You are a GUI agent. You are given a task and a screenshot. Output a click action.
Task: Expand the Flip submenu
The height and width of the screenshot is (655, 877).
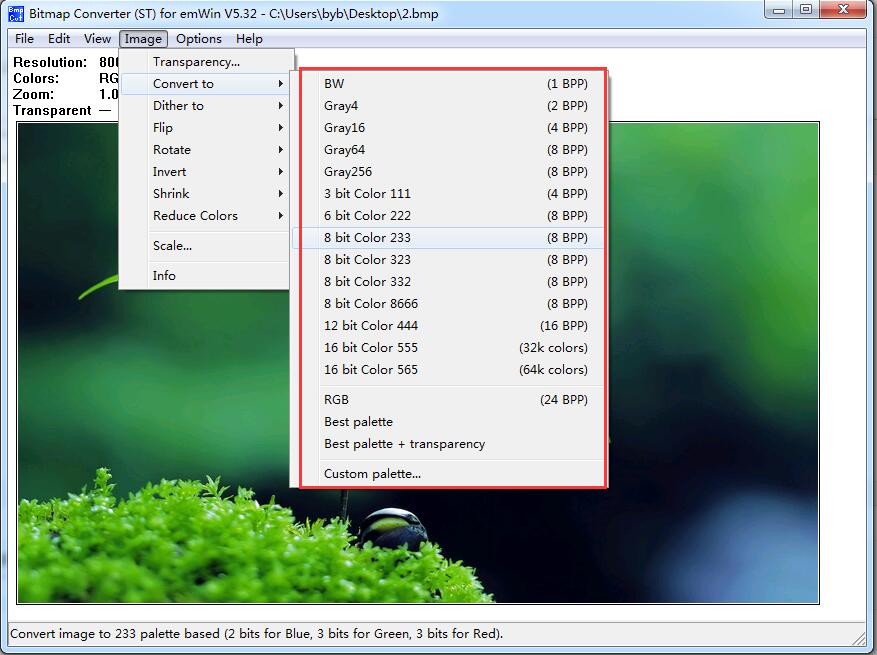[x=206, y=128]
